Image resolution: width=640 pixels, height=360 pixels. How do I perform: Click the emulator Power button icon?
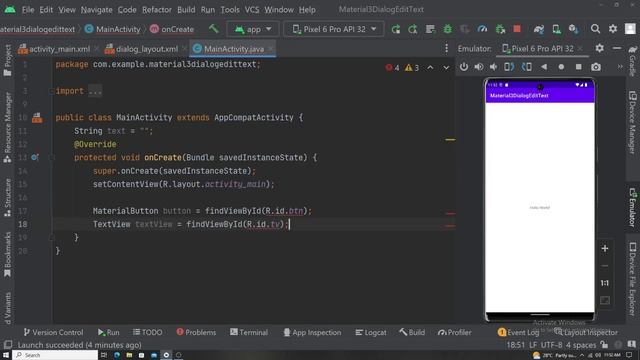(x=464, y=67)
